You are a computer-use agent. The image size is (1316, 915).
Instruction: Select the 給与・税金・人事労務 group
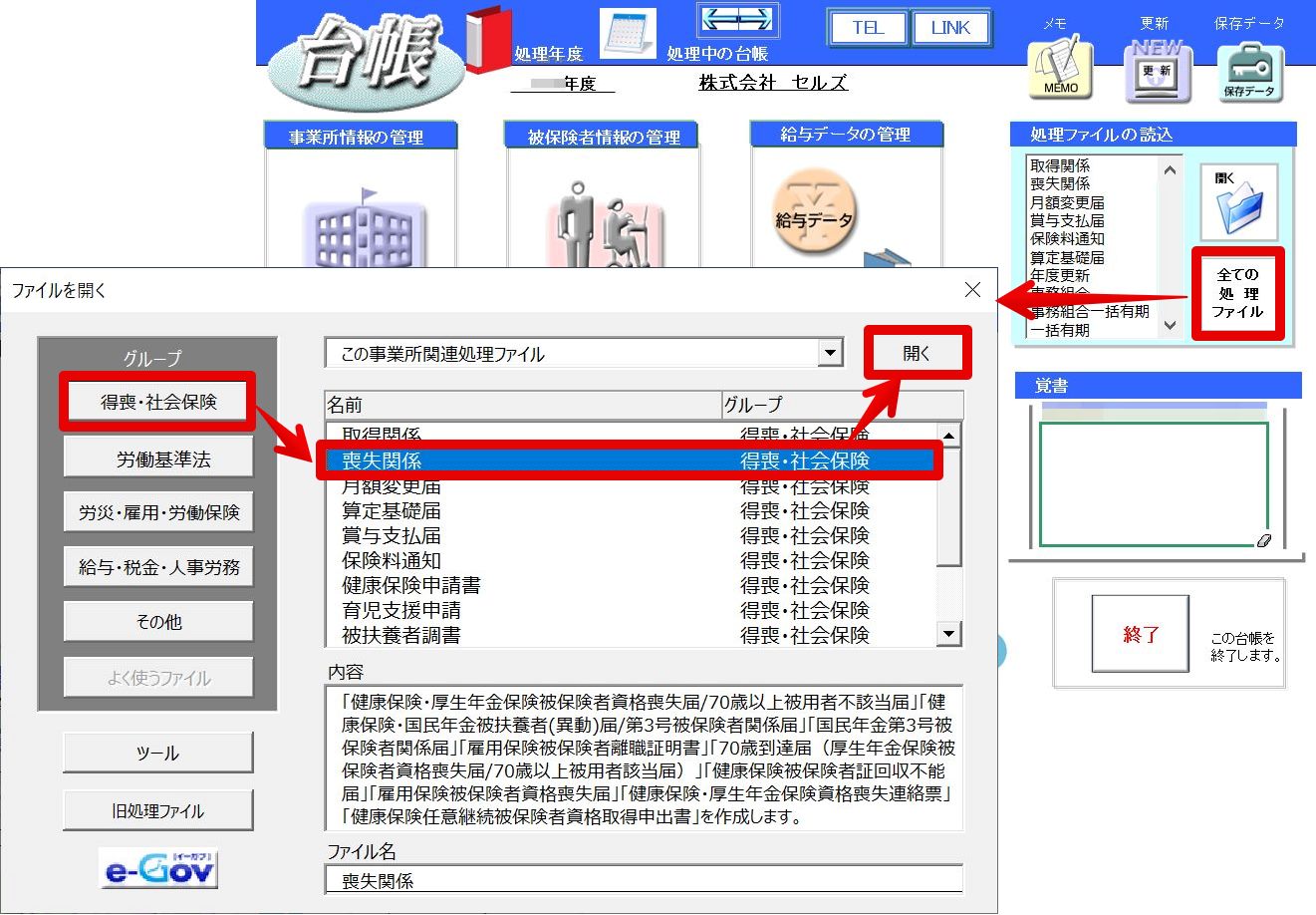[x=158, y=567]
